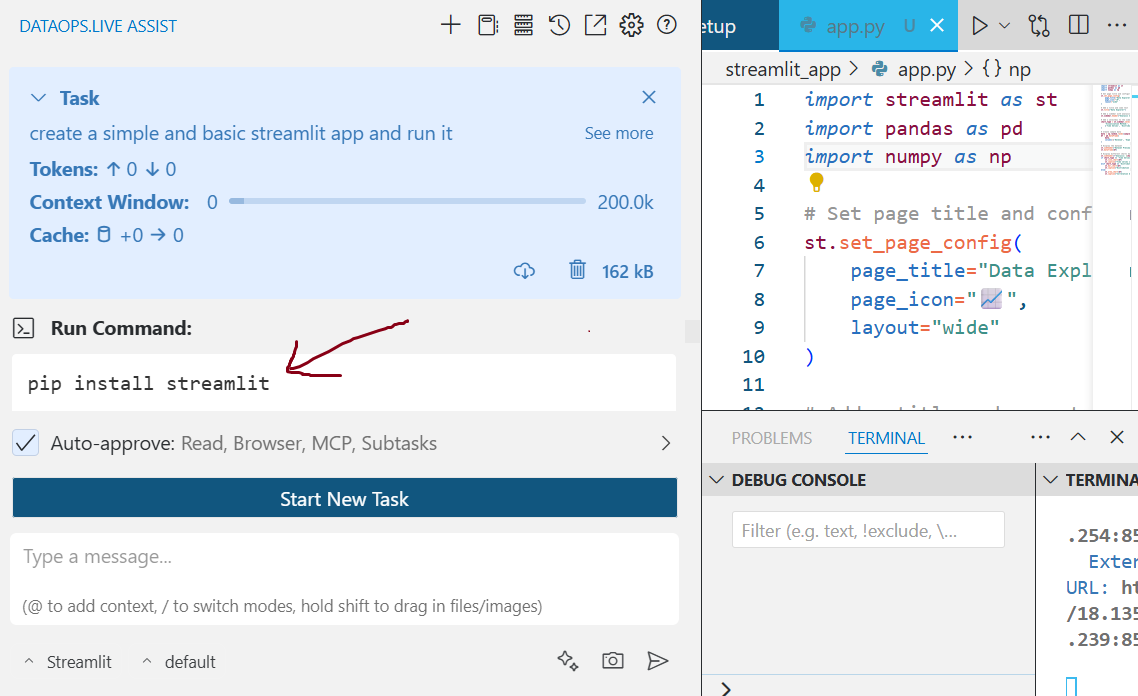Image resolution: width=1138 pixels, height=696 pixels.
Task: Click the Run Command terminal icon
Action: pos(23,328)
